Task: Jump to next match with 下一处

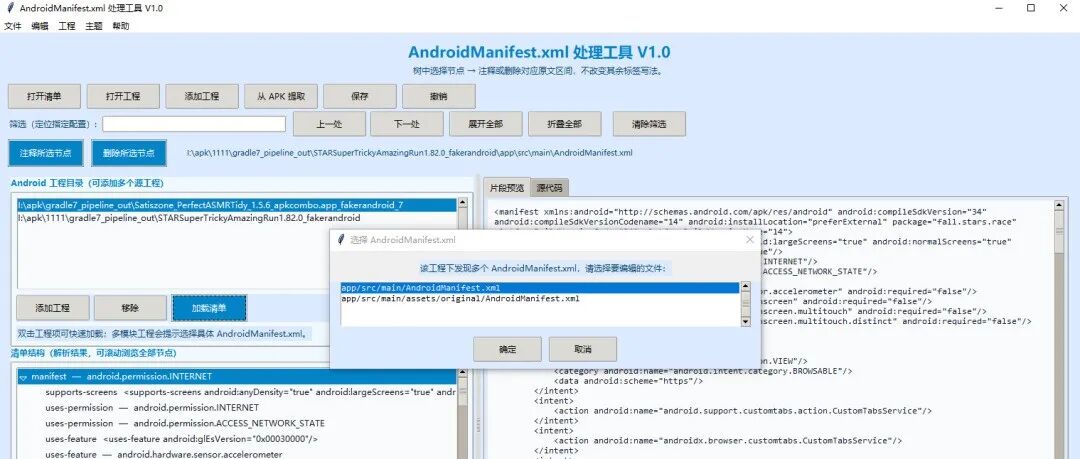Action: click(x=406, y=124)
